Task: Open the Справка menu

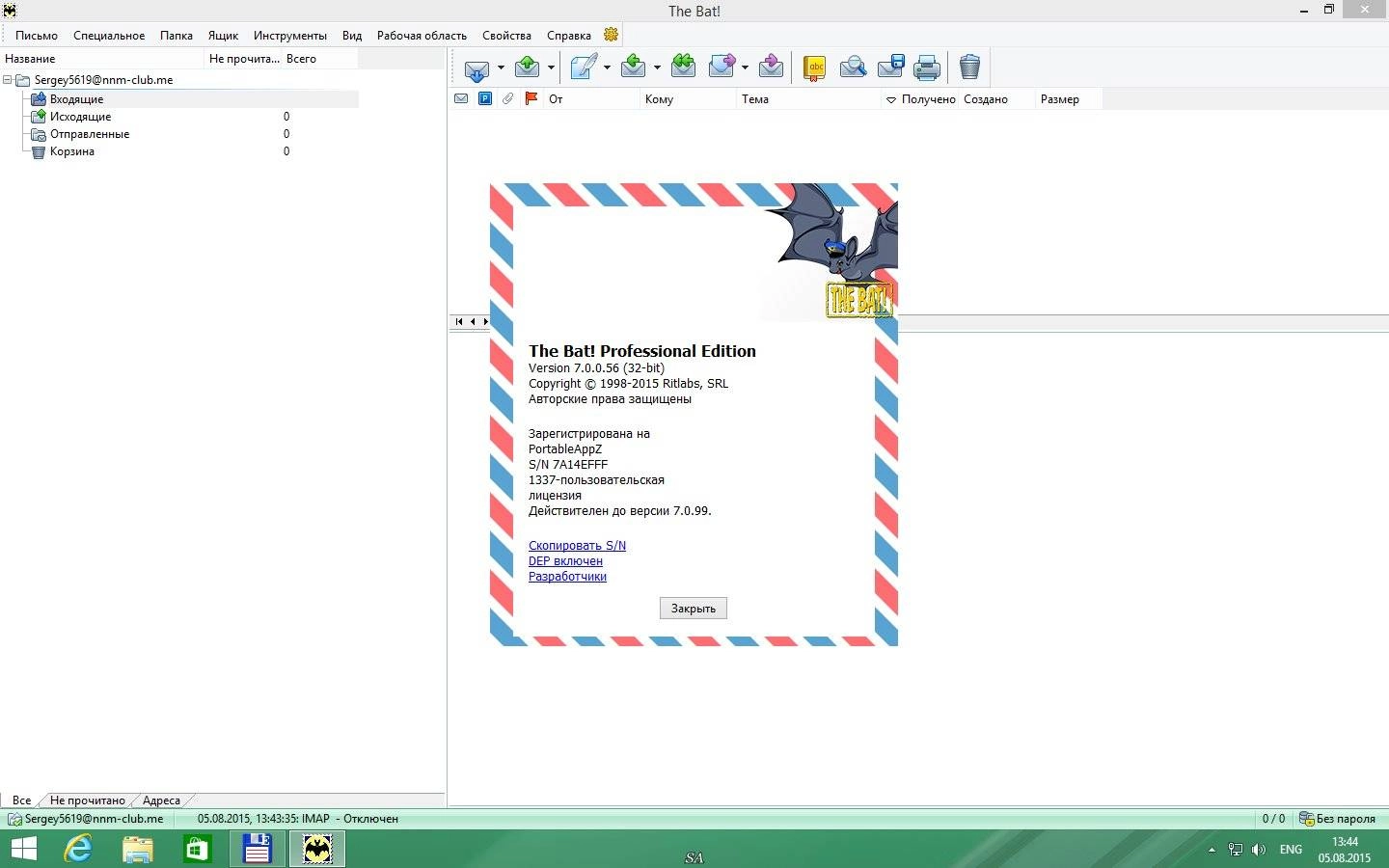Action: click(x=569, y=36)
